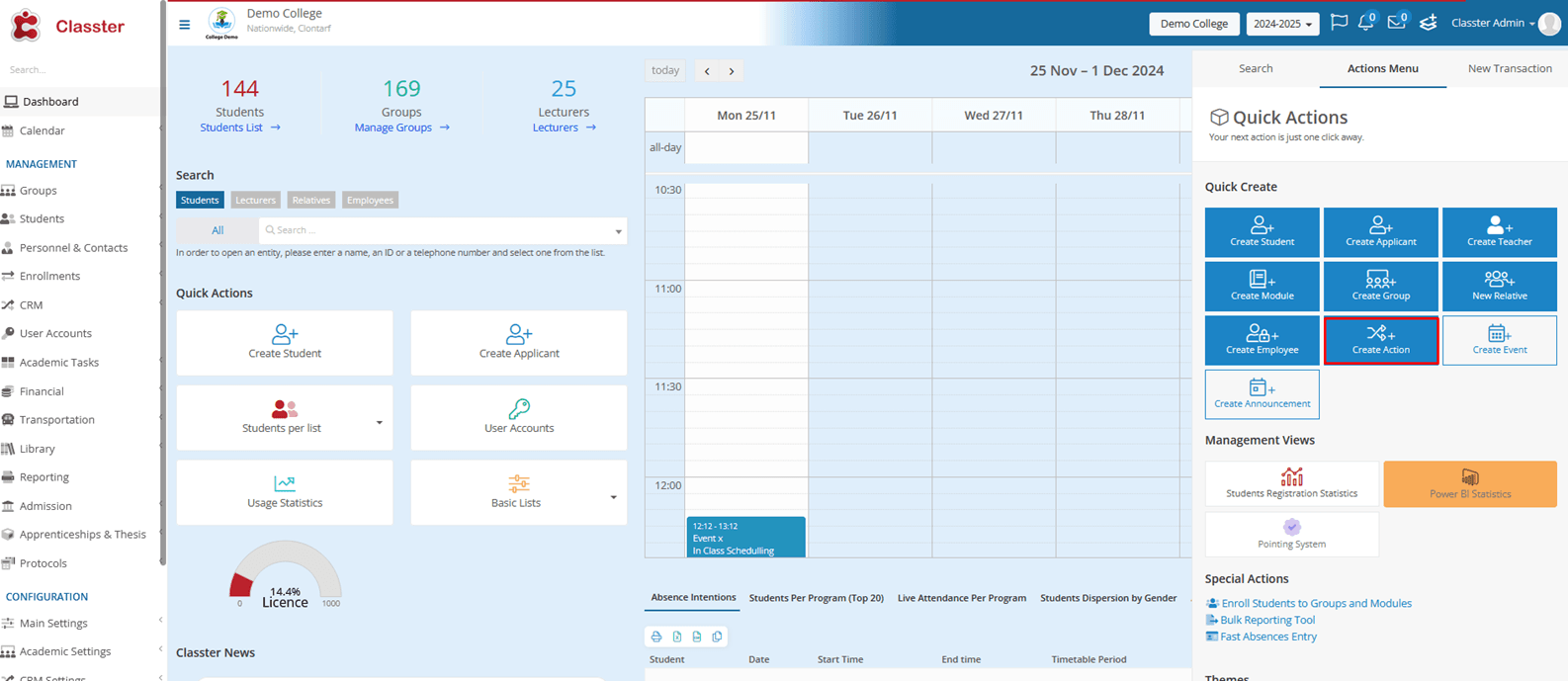Click the Create Announcement tile
Image resolution: width=1568 pixels, height=681 pixels.
tap(1262, 394)
